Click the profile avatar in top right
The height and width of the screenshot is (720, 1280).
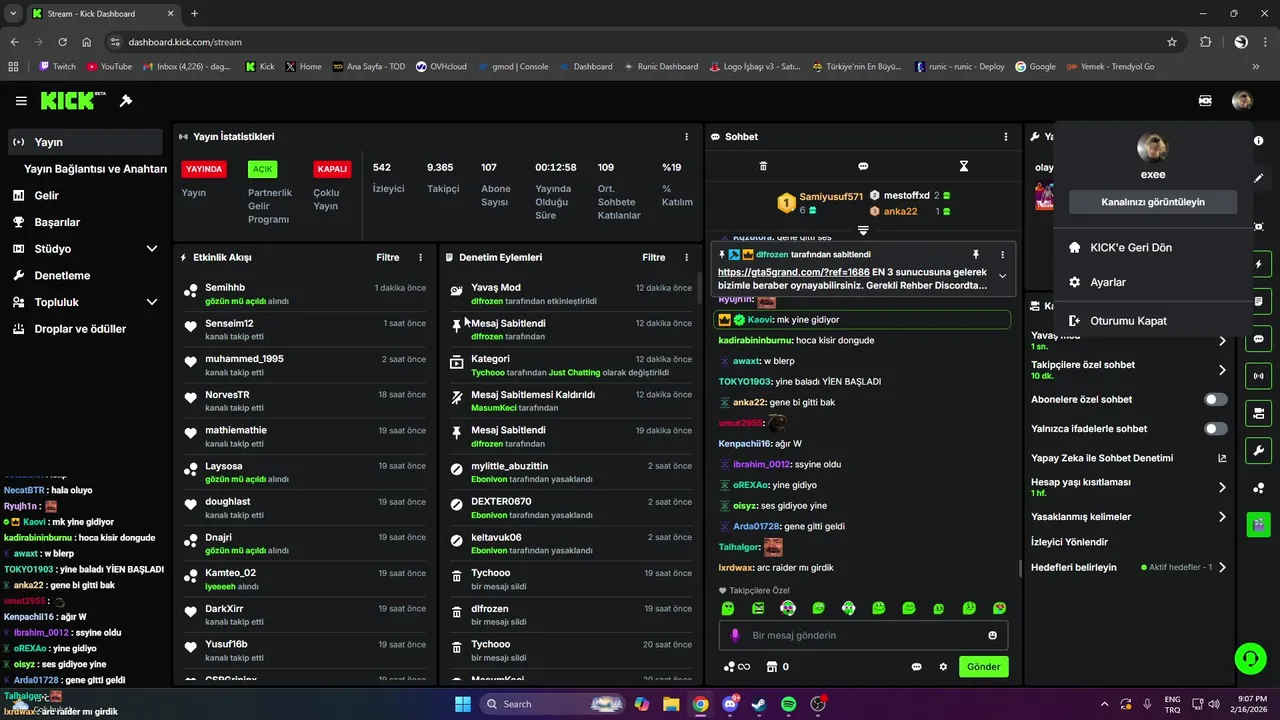pos(1242,101)
